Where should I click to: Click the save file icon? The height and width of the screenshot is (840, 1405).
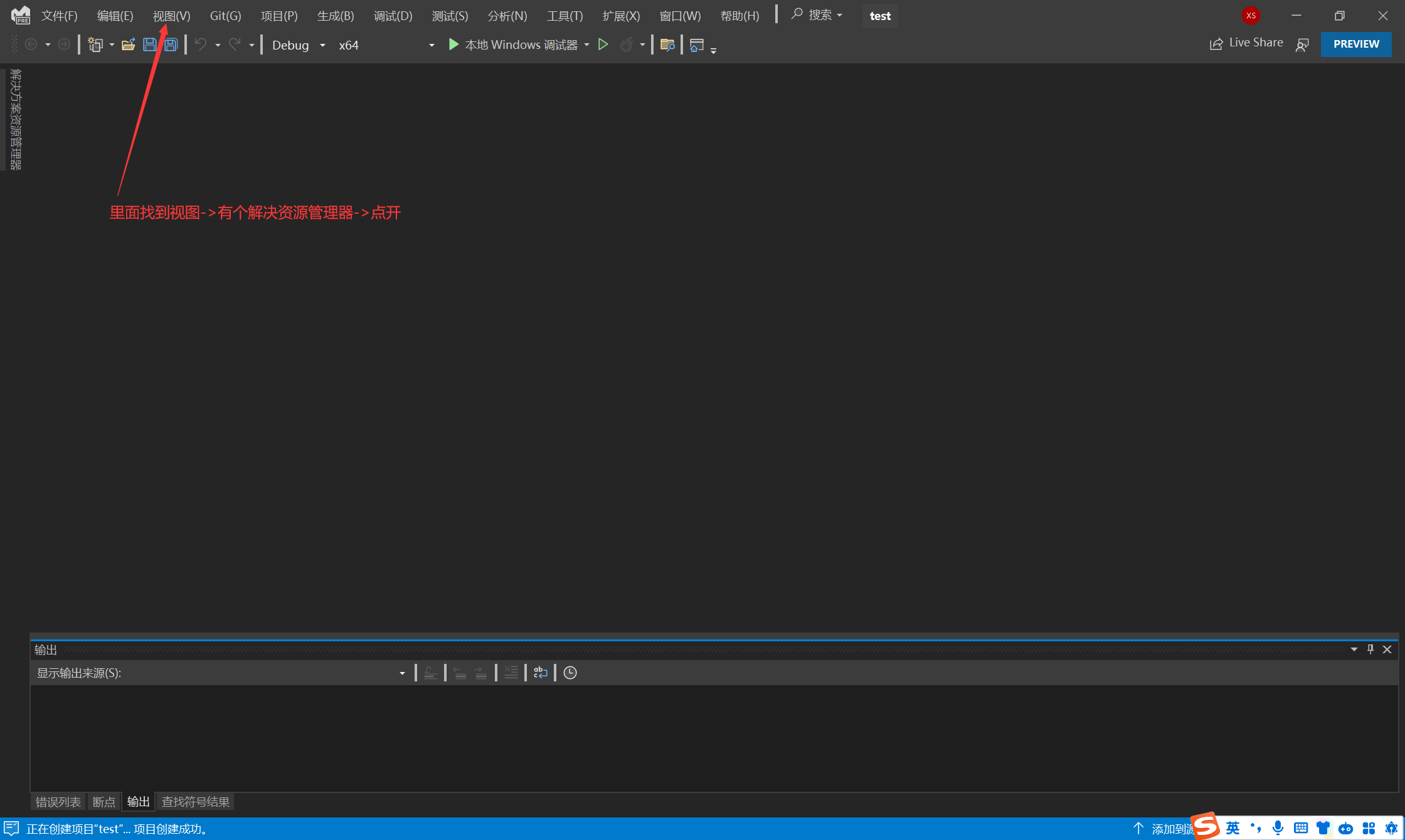click(150, 45)
